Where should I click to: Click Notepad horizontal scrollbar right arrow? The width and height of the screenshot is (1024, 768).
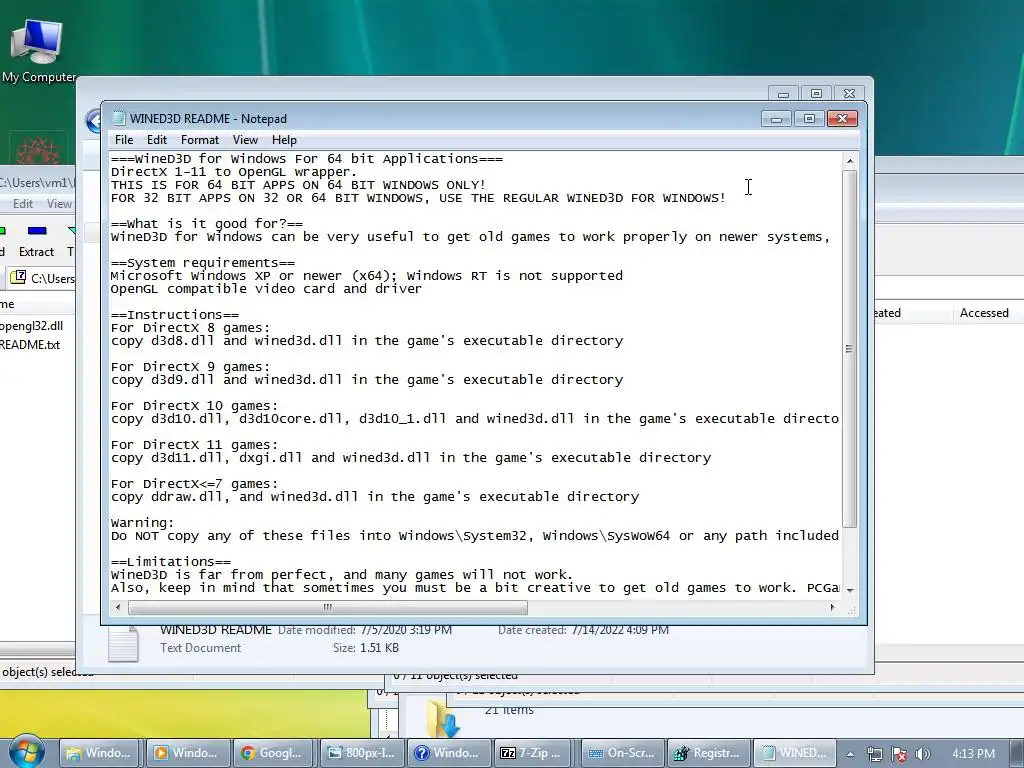pyautogui.click(x=832, y=607)
